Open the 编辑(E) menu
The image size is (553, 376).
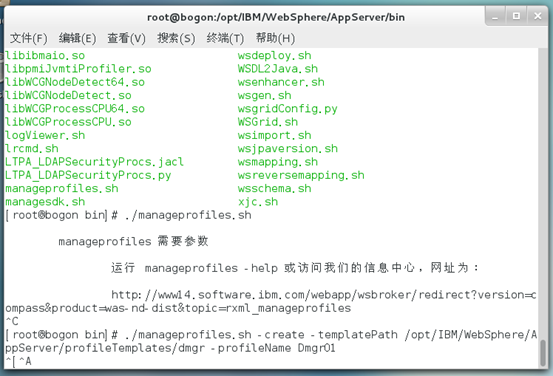coord(77,38)
